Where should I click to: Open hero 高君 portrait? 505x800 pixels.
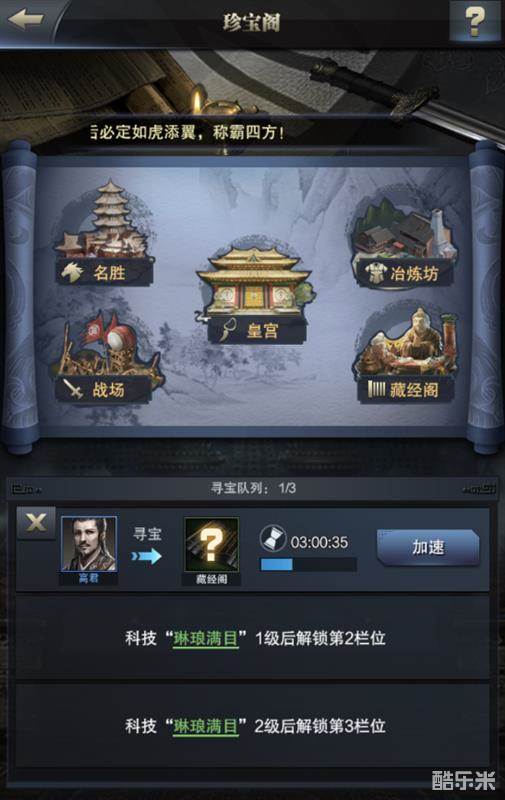click(x=89, y=544)
